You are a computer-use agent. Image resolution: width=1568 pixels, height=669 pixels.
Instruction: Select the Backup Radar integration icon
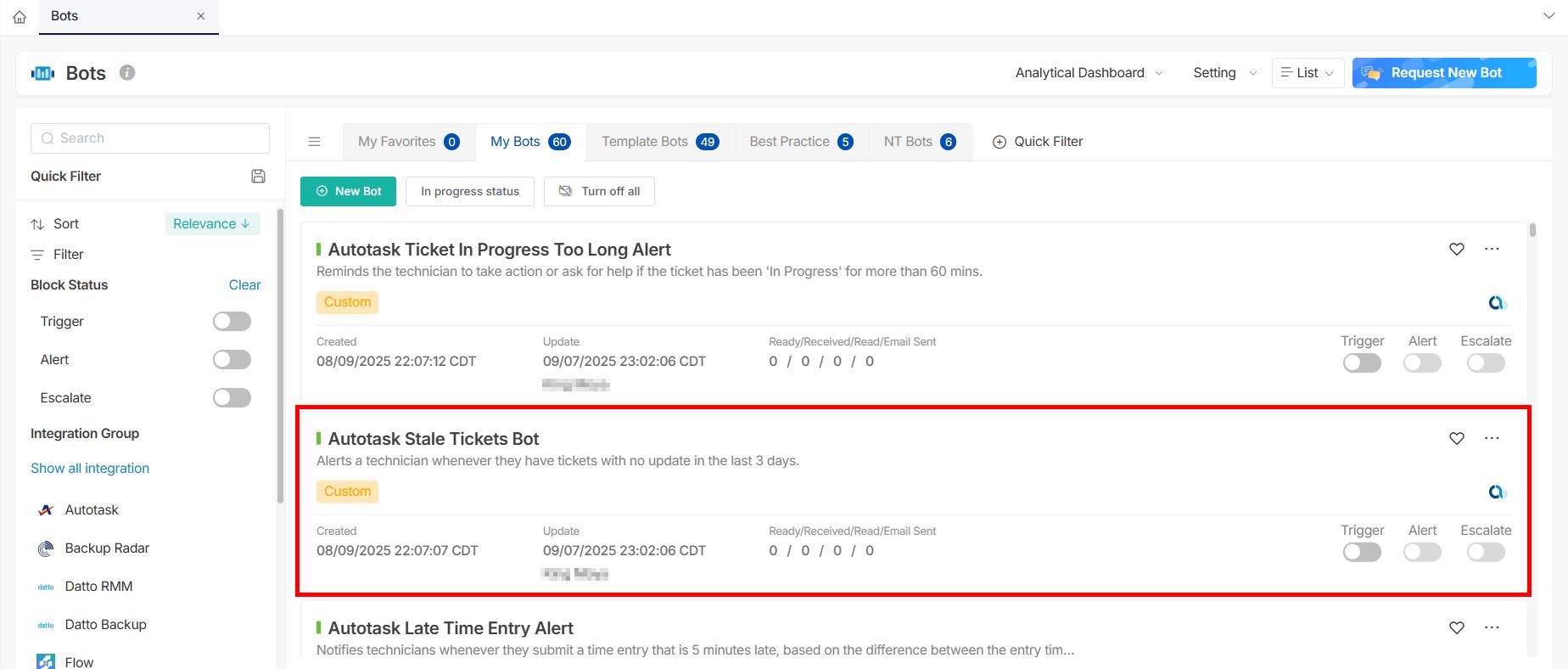coord(46,548)
